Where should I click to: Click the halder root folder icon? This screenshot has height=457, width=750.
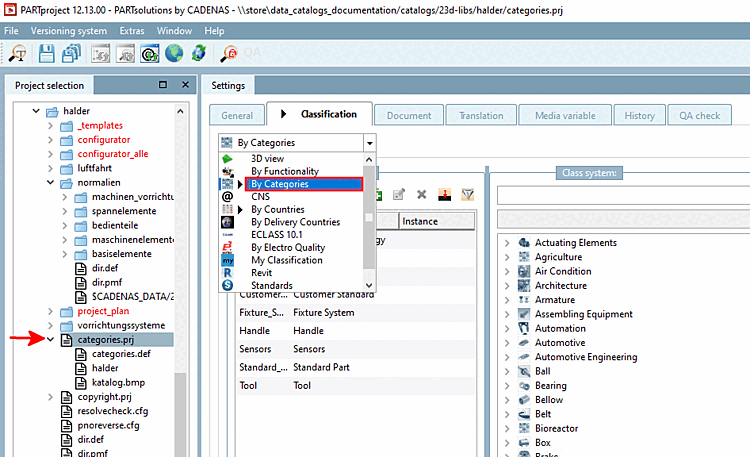point(52,111)
